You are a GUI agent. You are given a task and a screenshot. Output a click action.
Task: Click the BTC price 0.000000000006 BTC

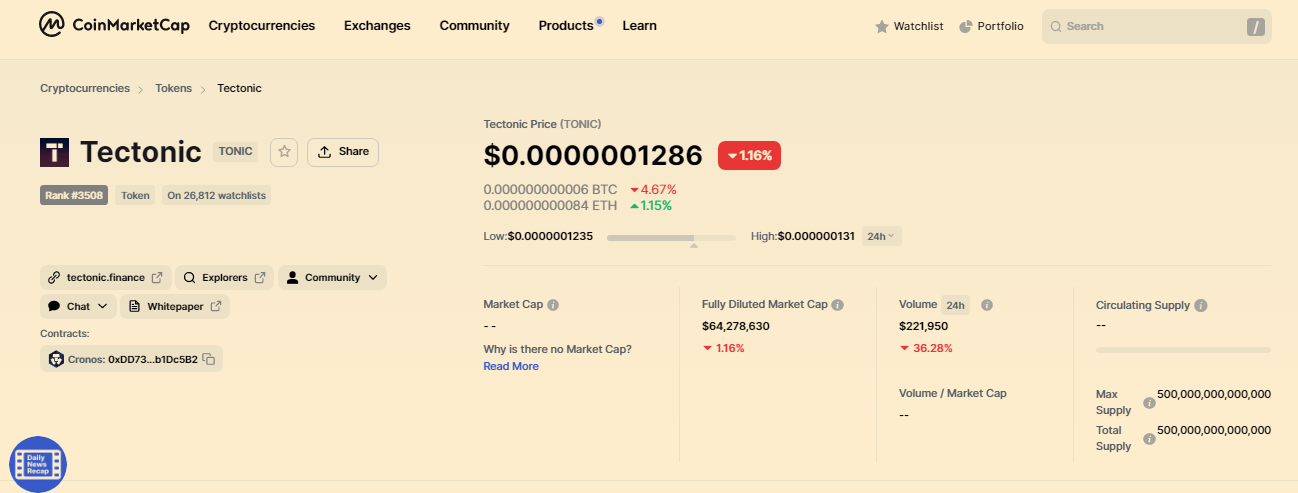click(550, 189)
